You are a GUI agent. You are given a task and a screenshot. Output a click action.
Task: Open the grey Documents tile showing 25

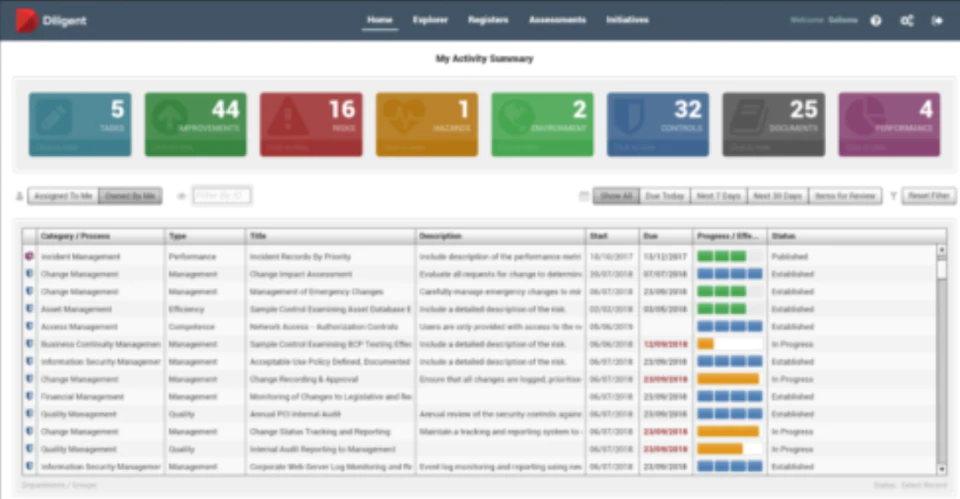pos(773,124)
